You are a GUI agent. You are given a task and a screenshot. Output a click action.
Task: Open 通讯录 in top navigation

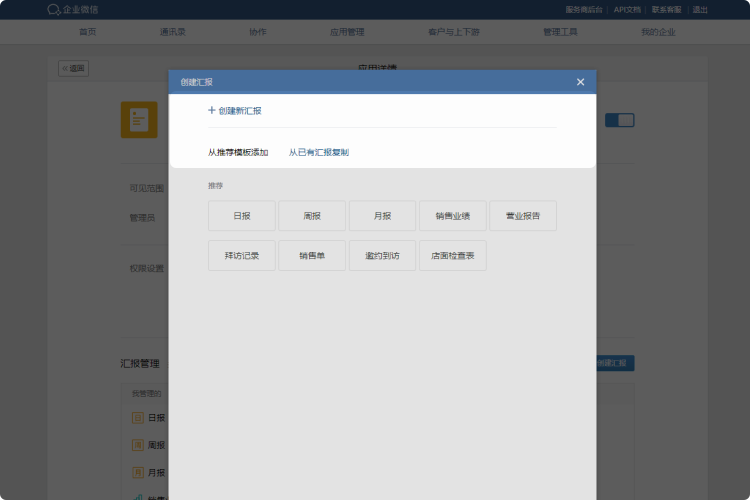[x=173, y=32]
